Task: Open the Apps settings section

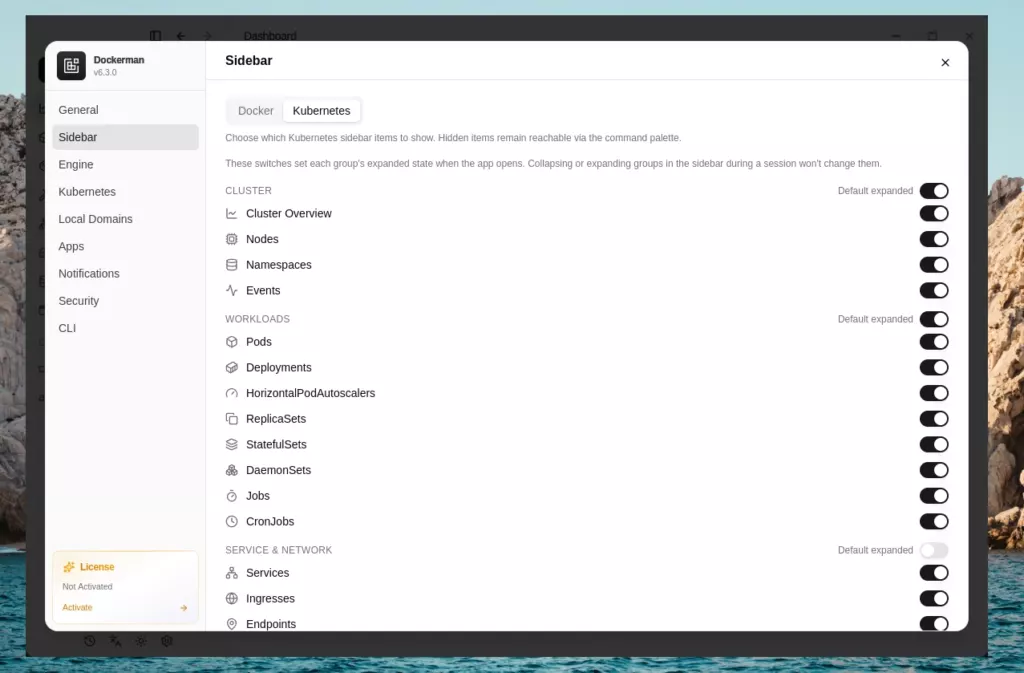Action: click(x=125, y=246)
